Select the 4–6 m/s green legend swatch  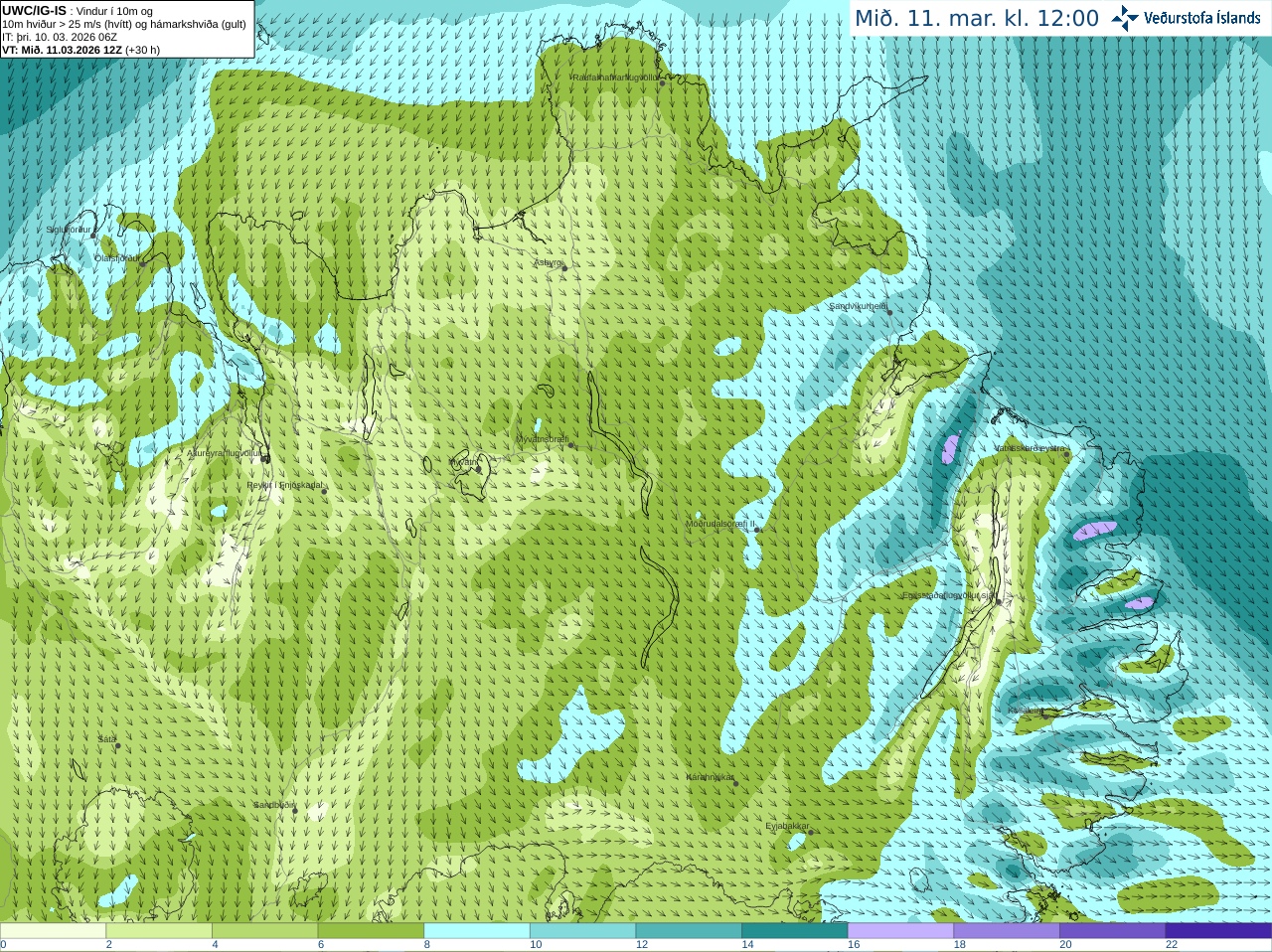pos(264,931)
